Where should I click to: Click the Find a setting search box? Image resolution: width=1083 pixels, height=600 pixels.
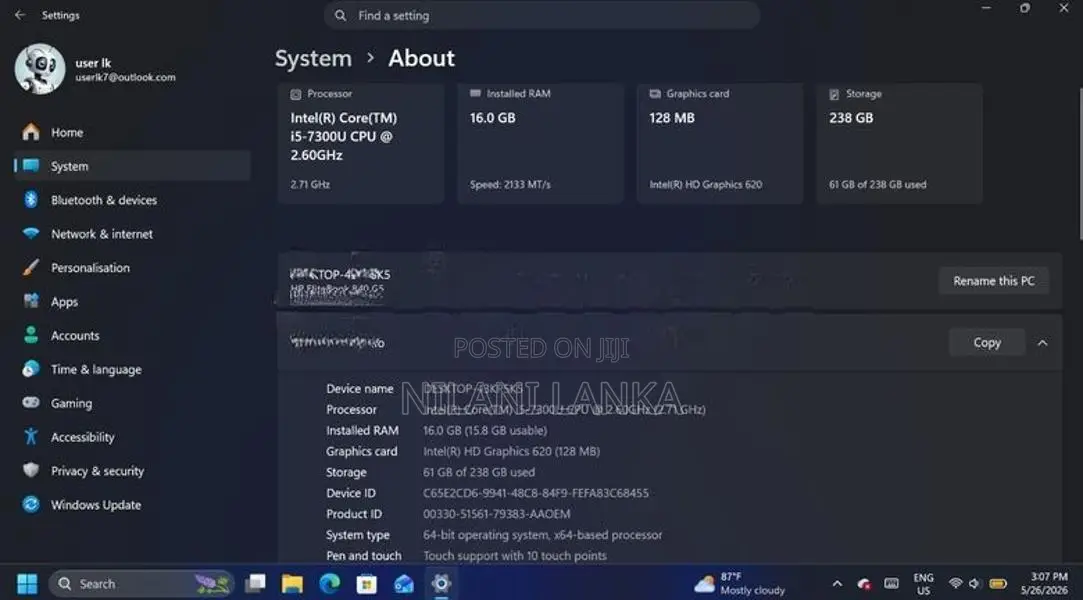click(x=542, y=15)
